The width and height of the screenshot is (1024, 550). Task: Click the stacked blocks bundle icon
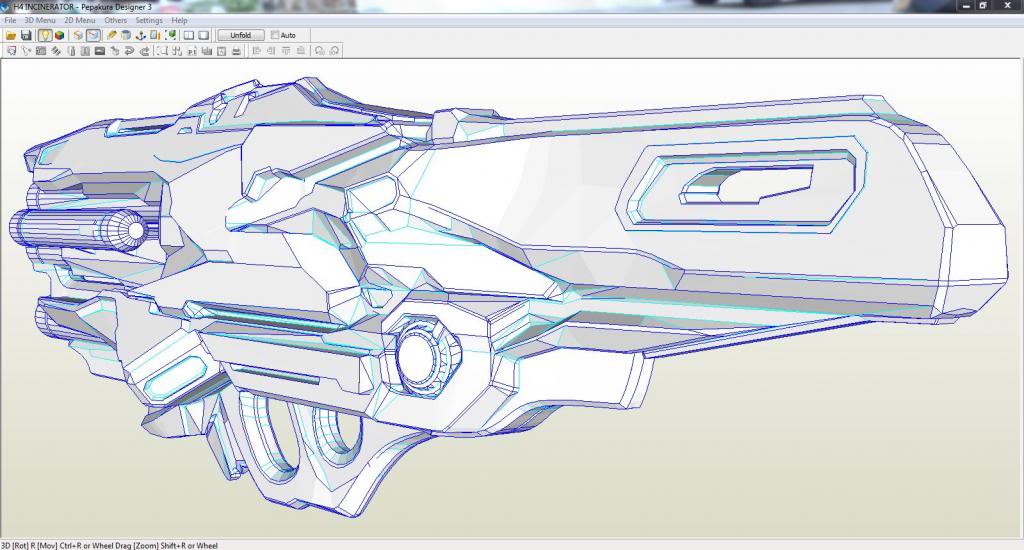point(207,51)
